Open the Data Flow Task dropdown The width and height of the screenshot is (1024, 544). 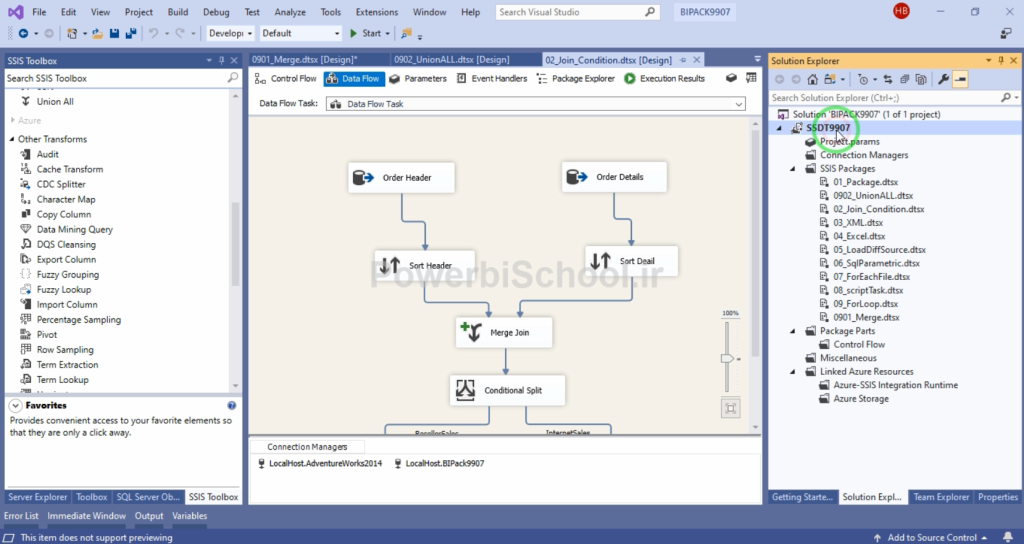(739, 104)
